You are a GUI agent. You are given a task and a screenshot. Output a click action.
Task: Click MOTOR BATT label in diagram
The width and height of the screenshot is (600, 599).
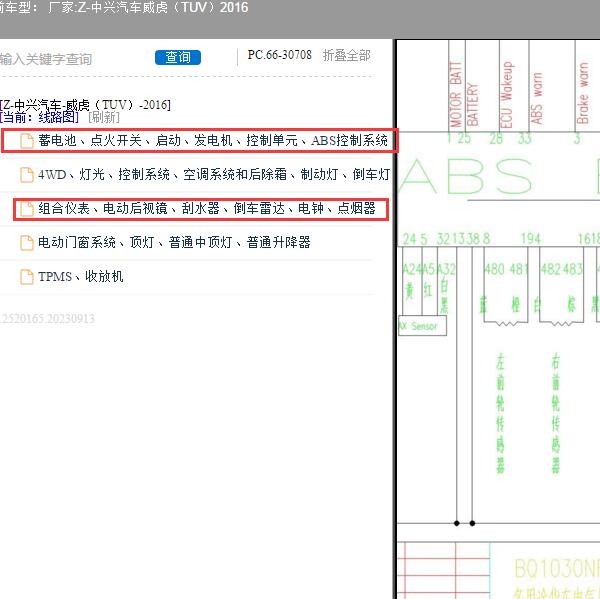[x=456, y=94]
